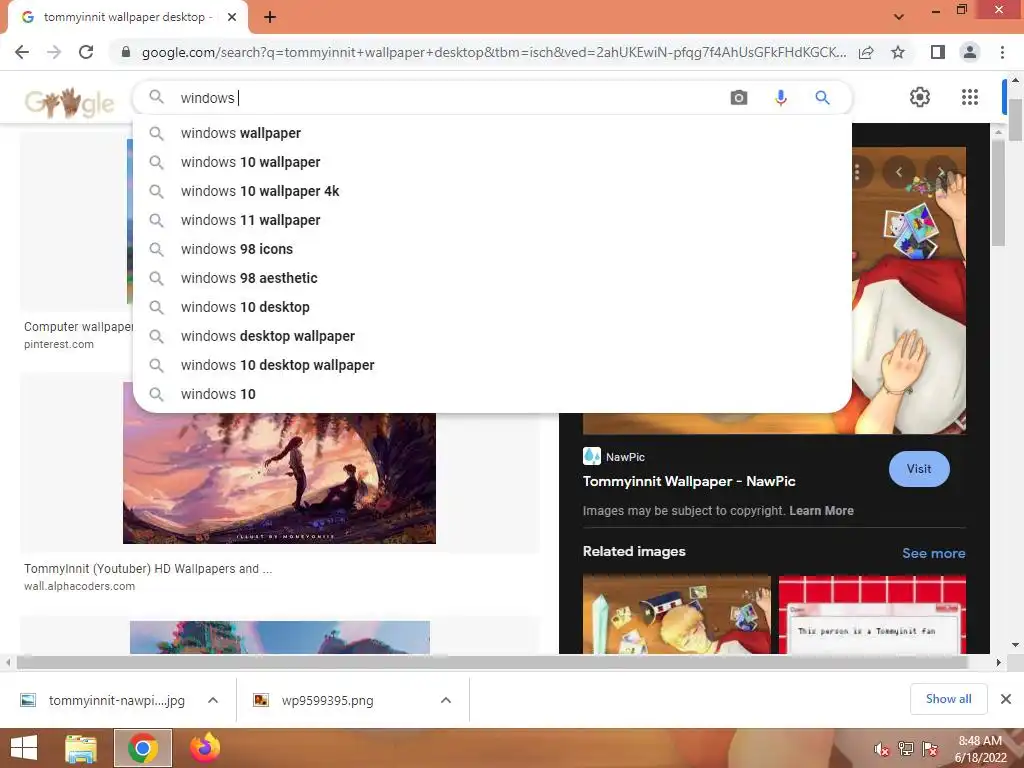Image resolution: width=1024 pixels, height=768 pixels.
Task: Choose the plain 'windows 10' suggestion
Action: click(492, 394)
